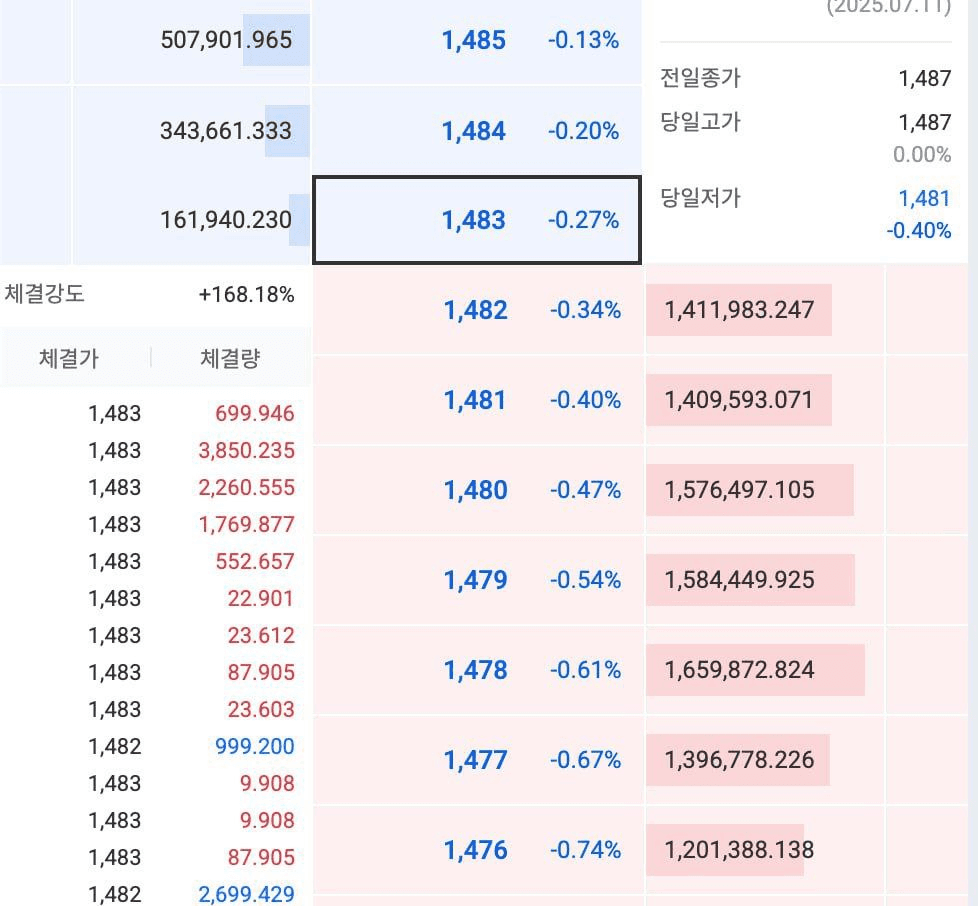Click the 체결량 column header
This screenshot has height=906, width=978.
click(x=230, y=359)
